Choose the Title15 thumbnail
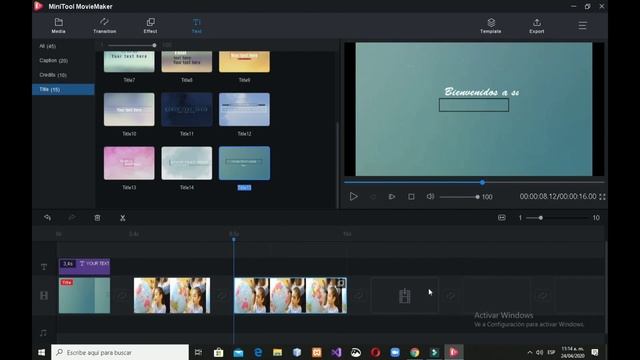The width and height of the screenshot is (640, 360). pos(244,163)
